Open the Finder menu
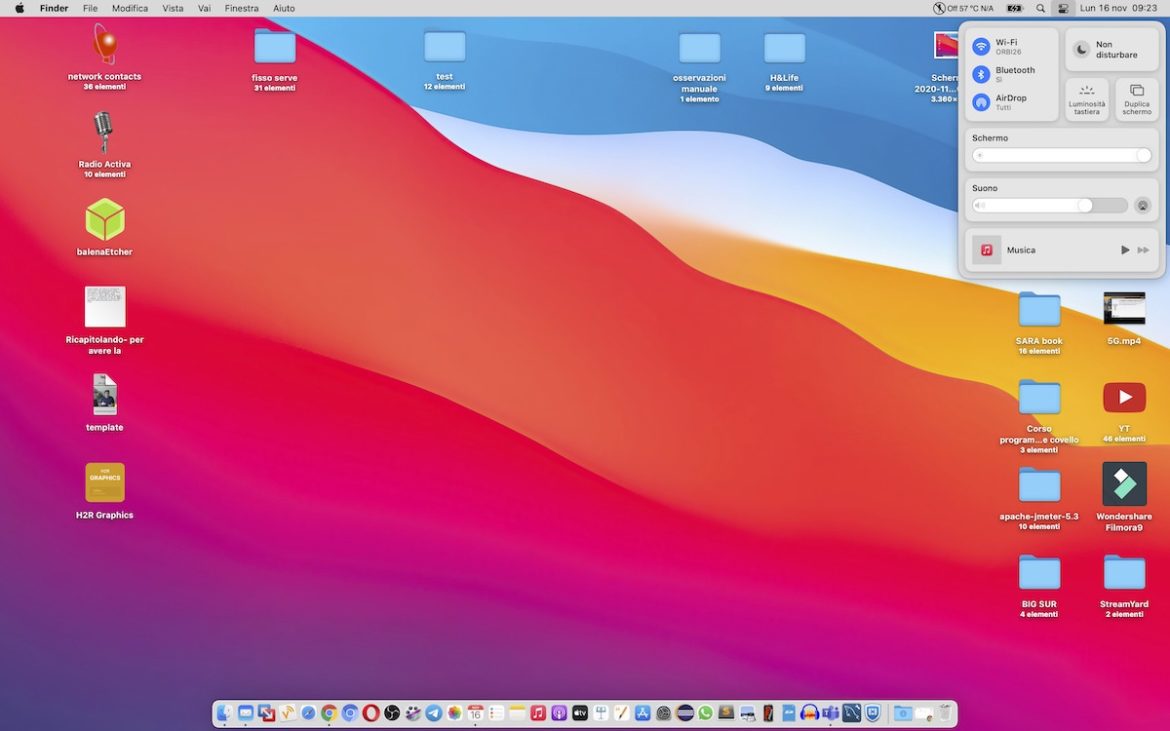This screenshot has height=731, width=1170. click(x=54, y=8)
